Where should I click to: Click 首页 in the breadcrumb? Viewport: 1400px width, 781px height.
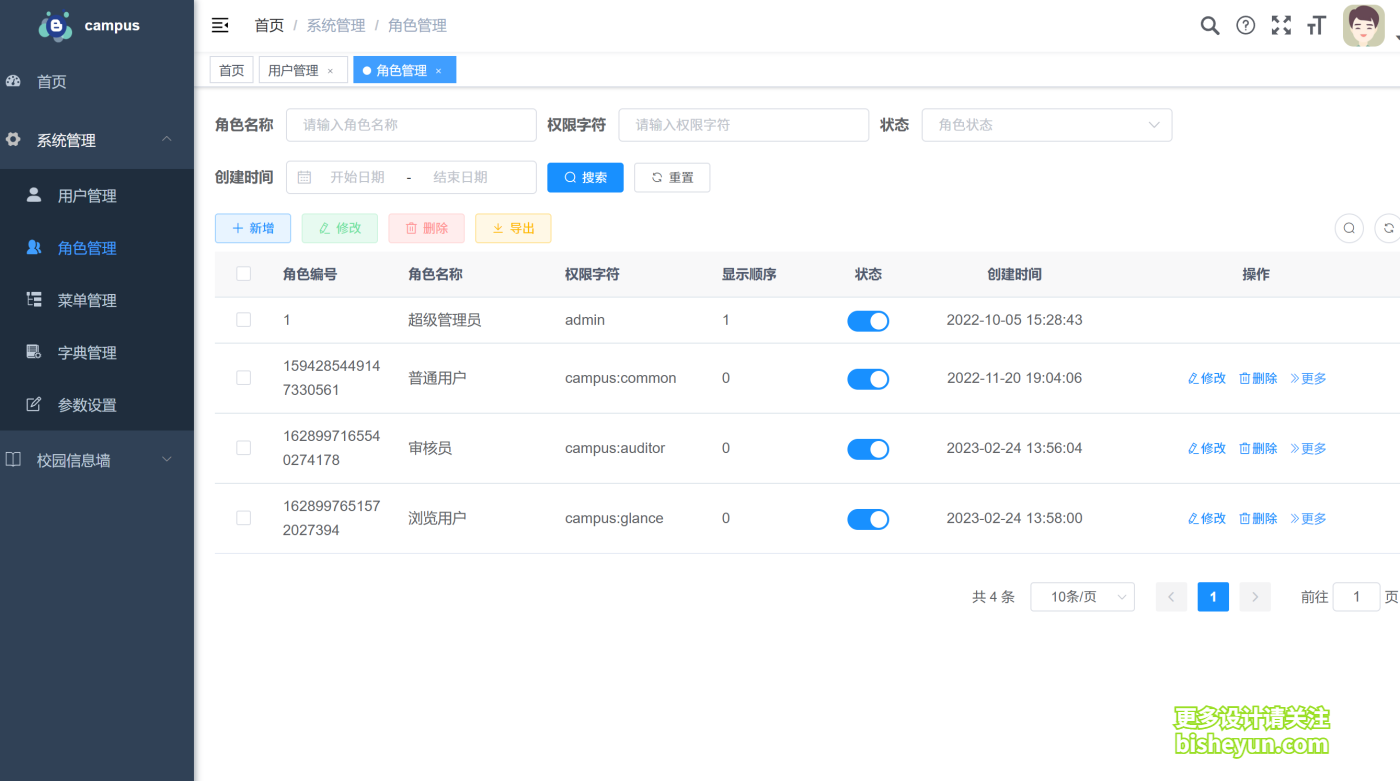tap(269, 26)
